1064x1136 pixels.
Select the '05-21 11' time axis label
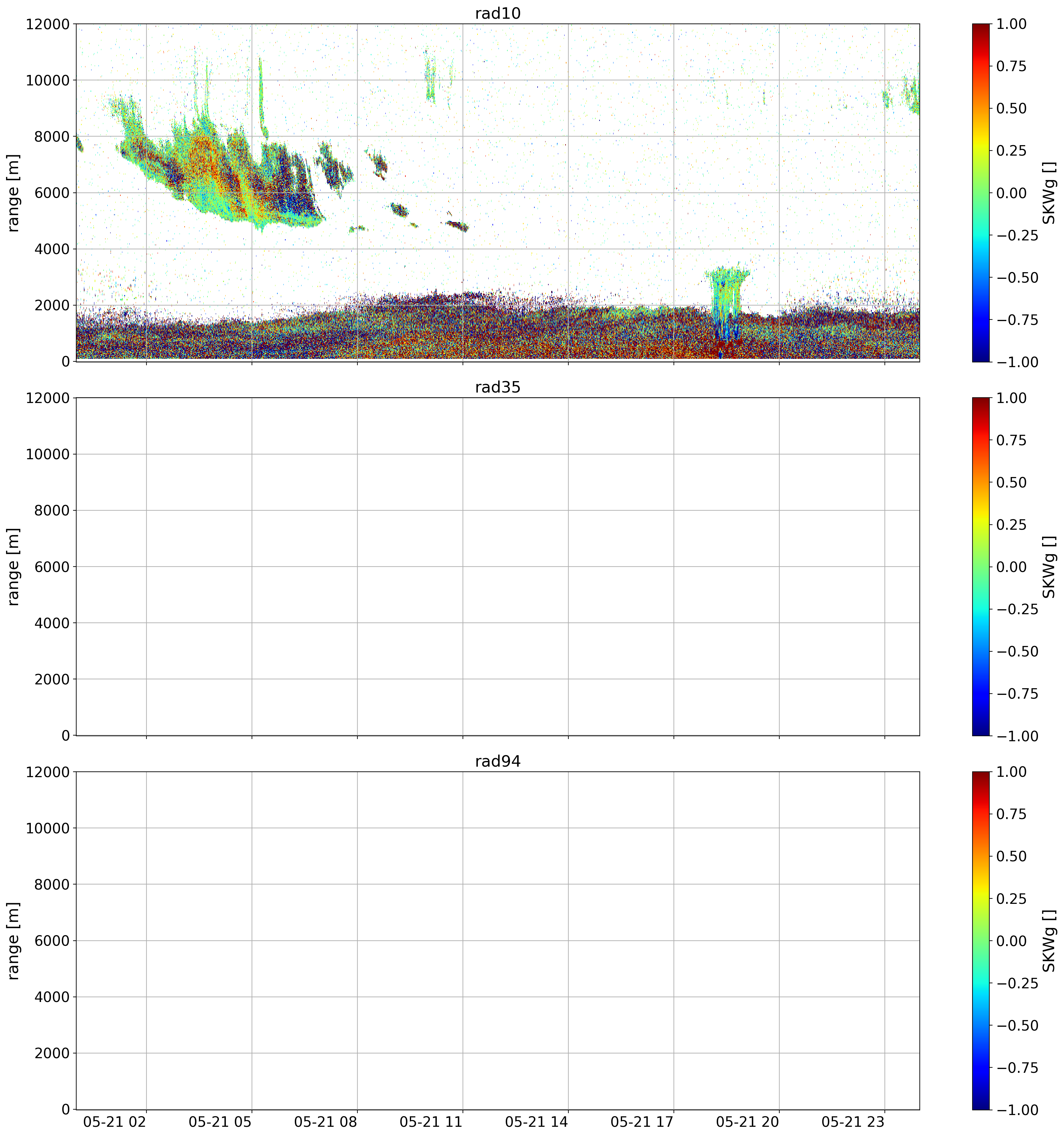430,1122
